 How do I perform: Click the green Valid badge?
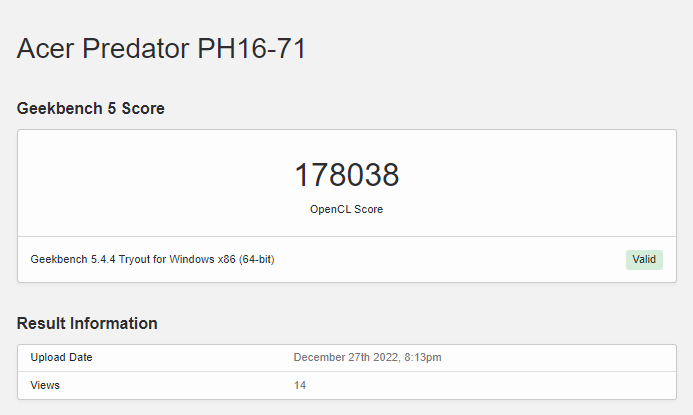coord(644,260)
